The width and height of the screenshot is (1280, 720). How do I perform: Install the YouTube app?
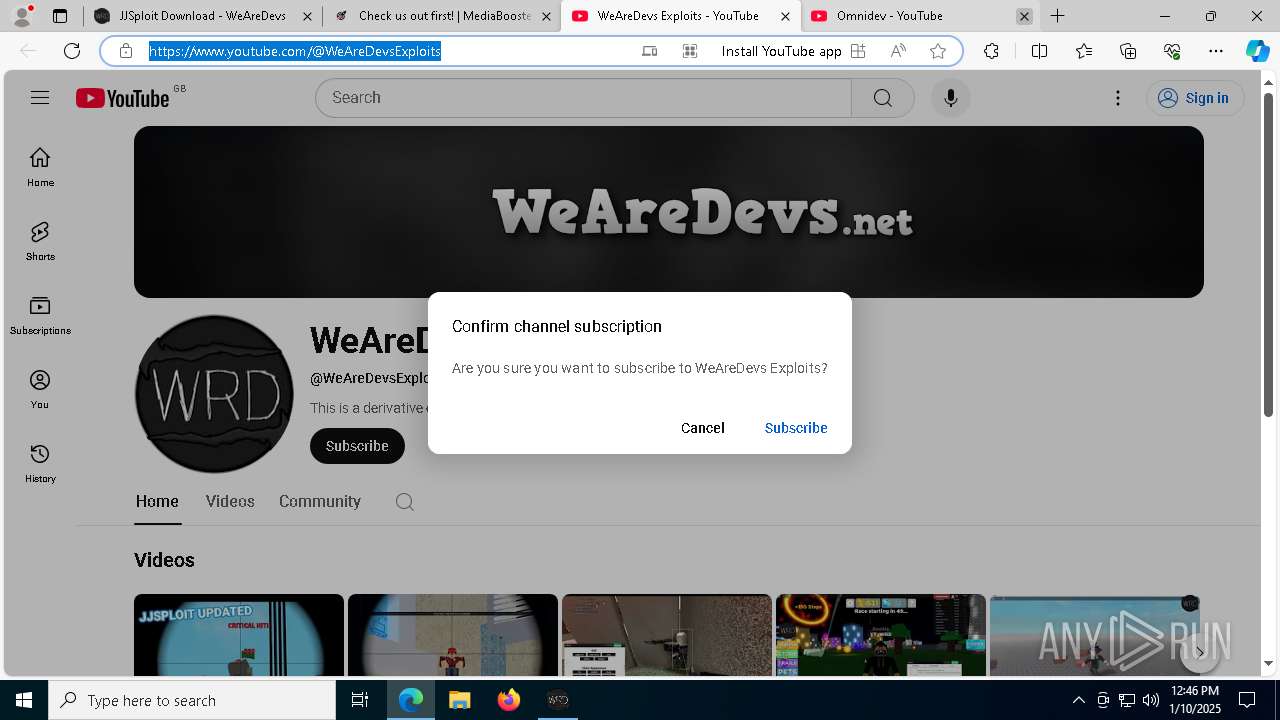tap(793, 51)
